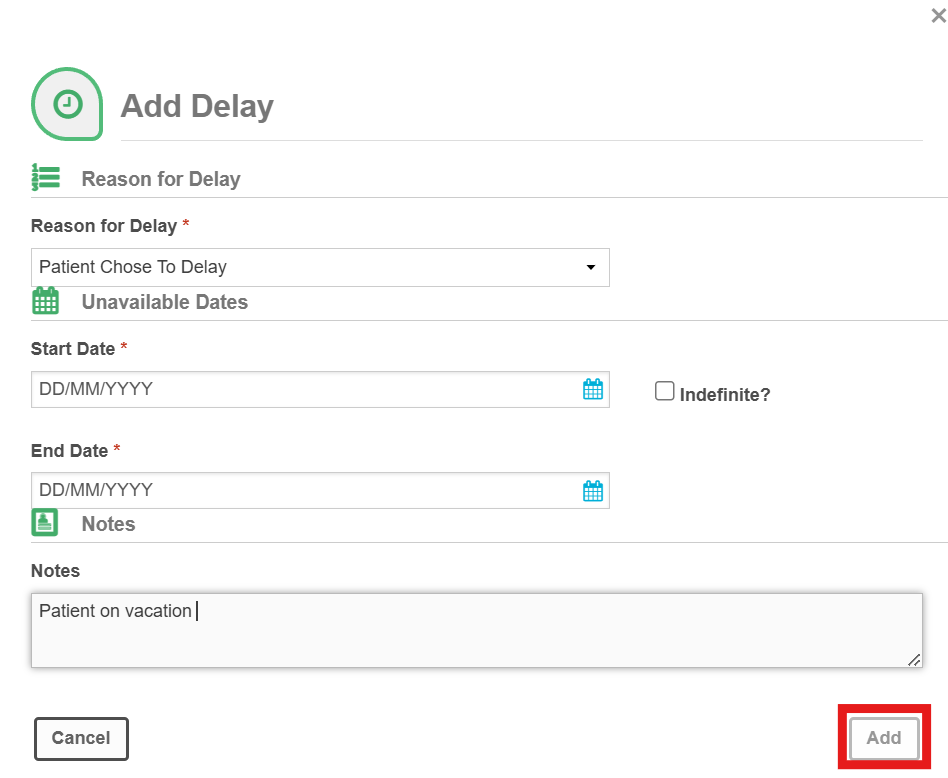Open the Reason for Delay dropdown
Image resolution: width=948 pixels, height=778 pixels.
point(320,267)
